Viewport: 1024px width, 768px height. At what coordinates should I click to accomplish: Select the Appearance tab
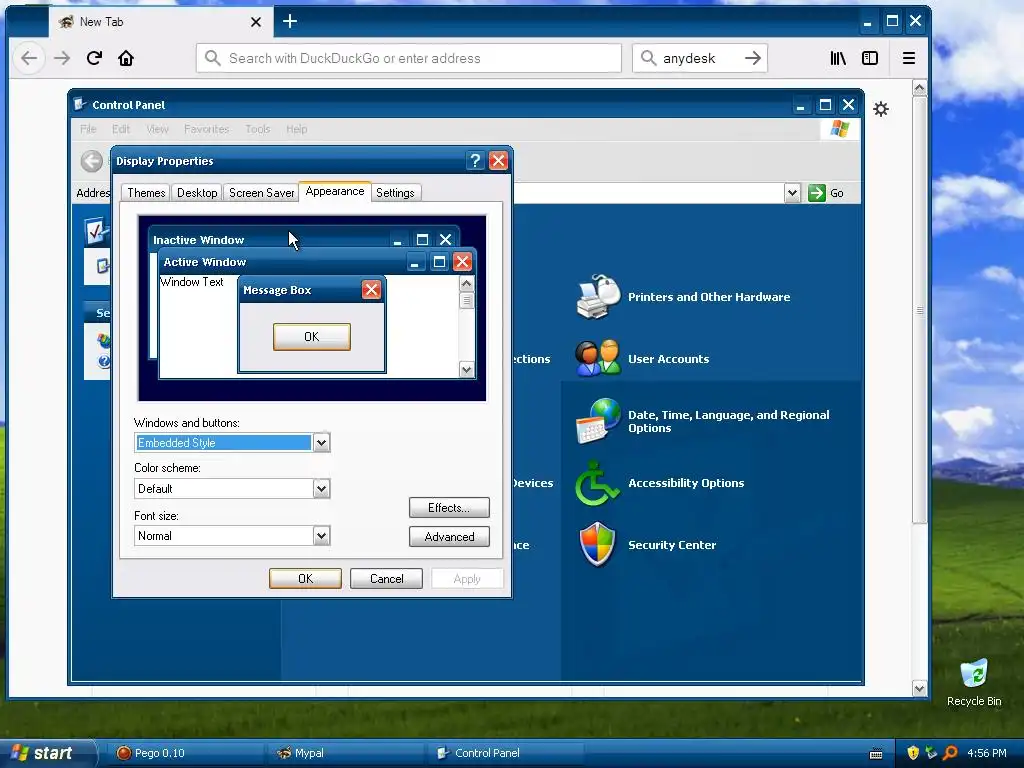click(335, 191)
